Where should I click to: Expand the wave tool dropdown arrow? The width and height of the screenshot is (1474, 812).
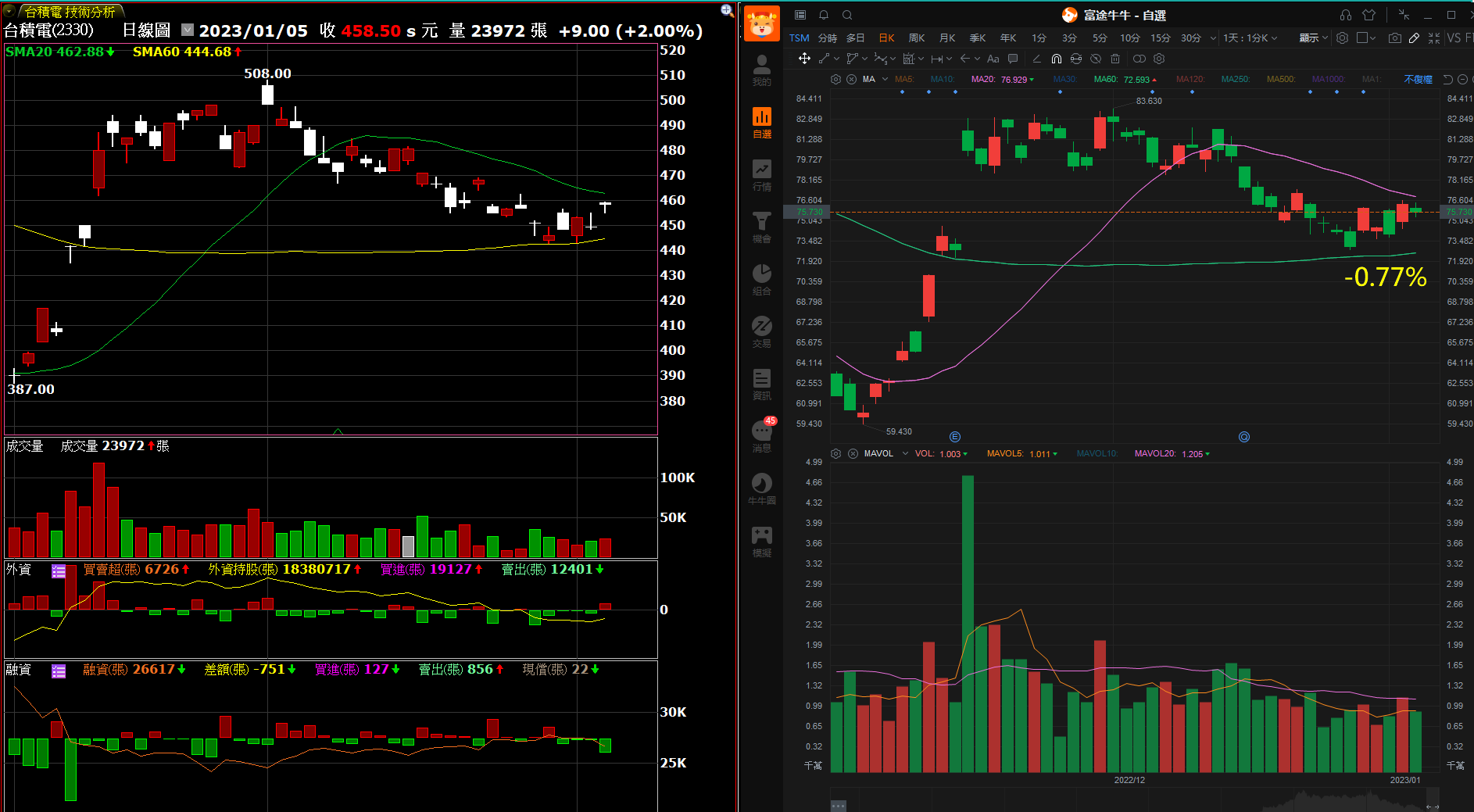point(893,59)
